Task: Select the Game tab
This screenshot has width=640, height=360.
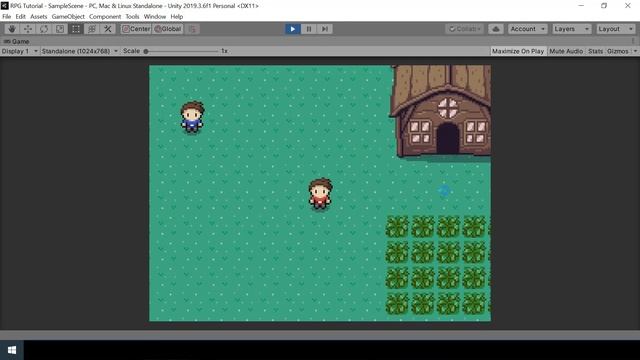Action: (x=17, y=41)
